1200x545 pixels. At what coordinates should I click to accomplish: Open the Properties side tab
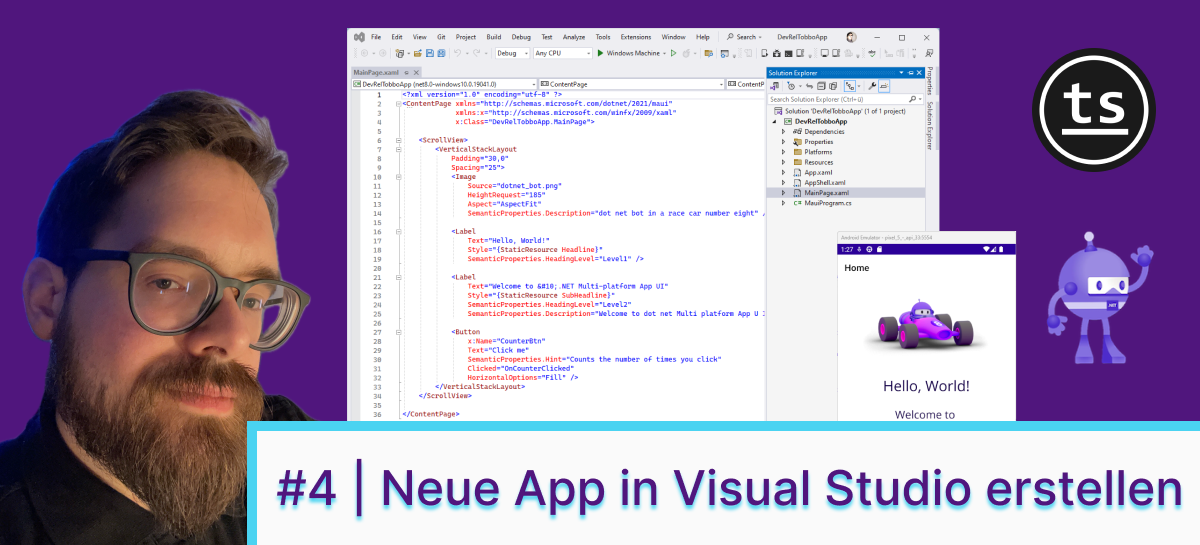[930, 81]
